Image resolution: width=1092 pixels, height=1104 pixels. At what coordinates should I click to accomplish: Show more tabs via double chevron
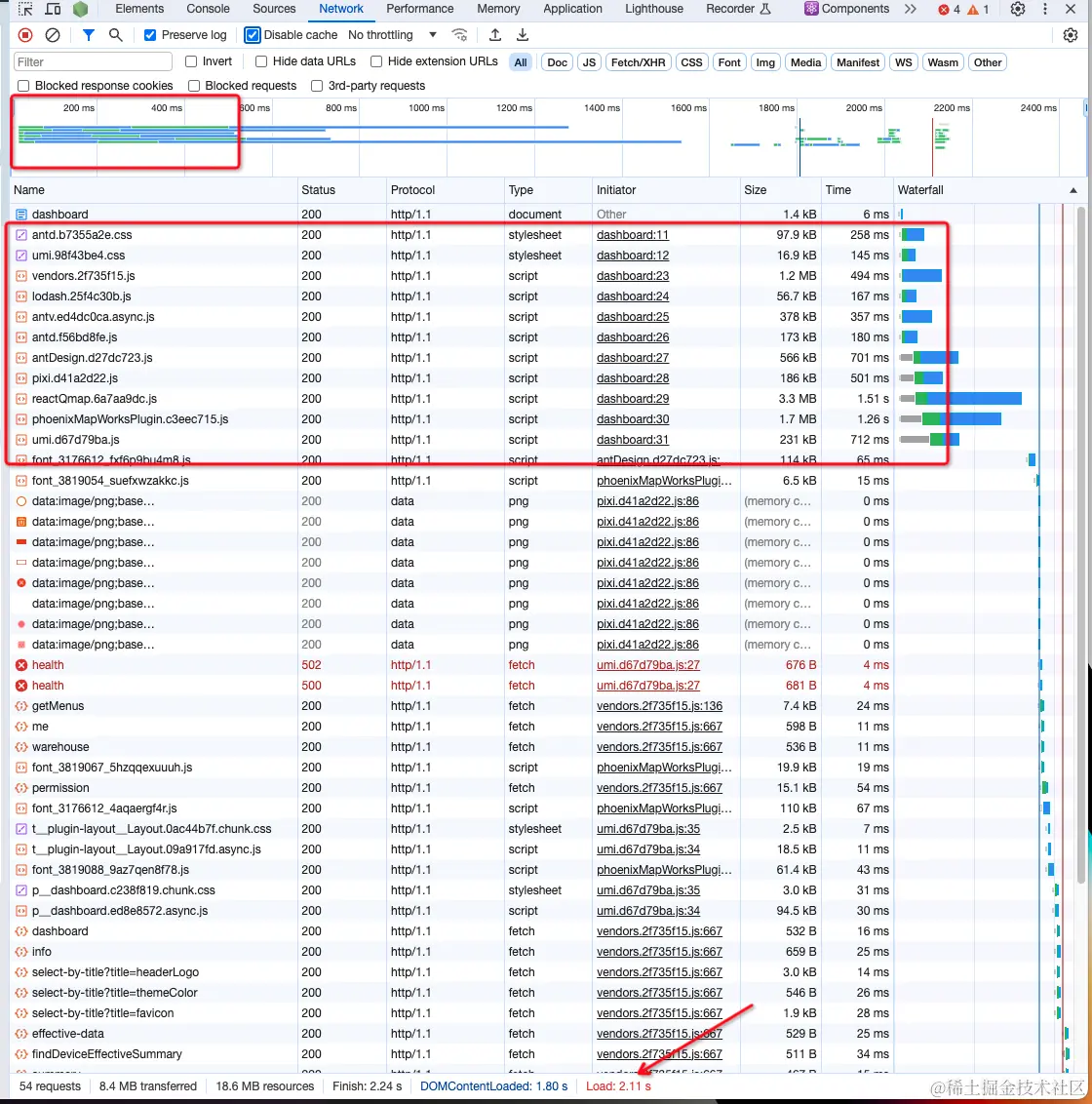coord(911,9)
